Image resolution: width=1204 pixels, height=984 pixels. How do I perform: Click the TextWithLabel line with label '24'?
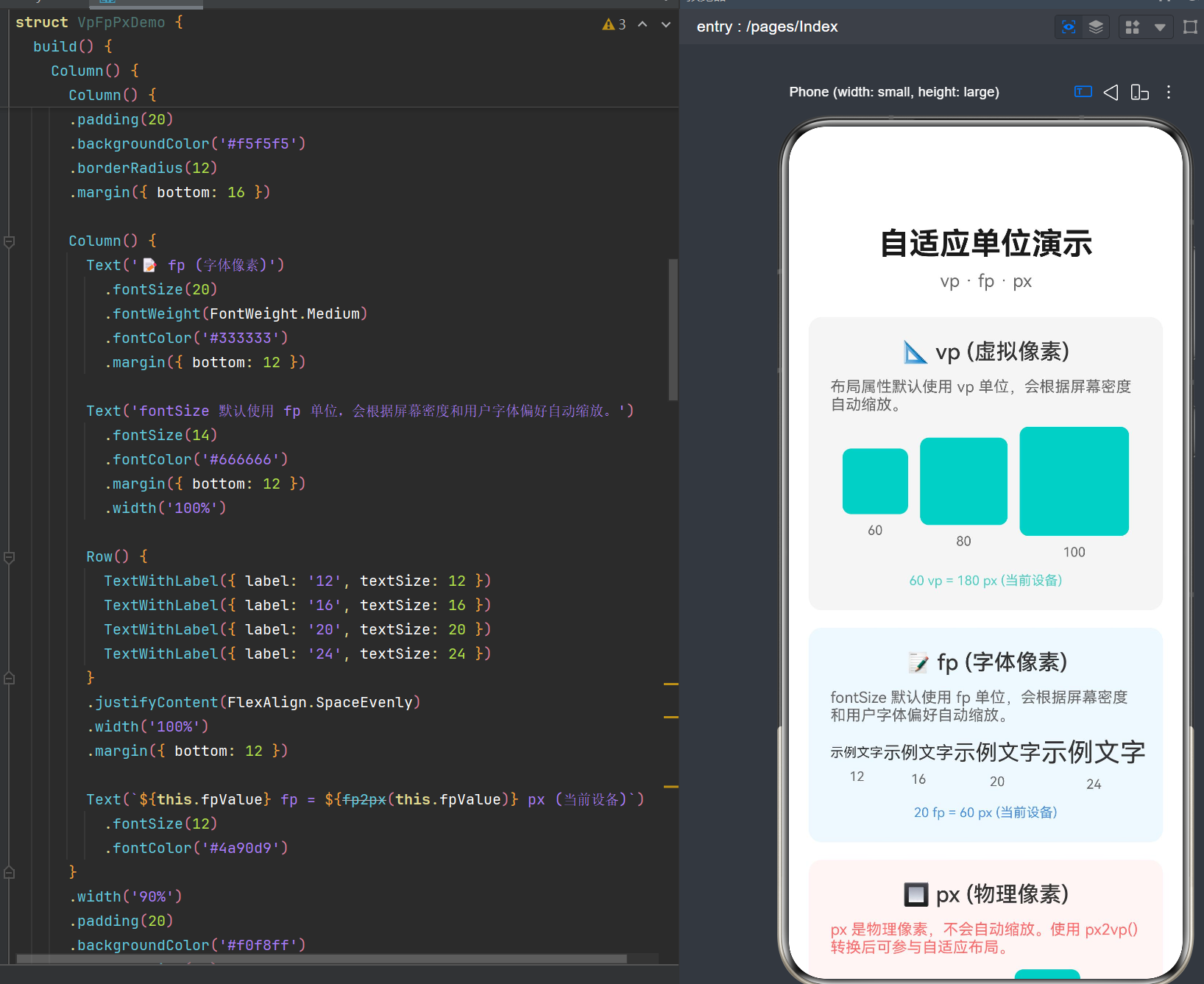click(x=297, y=654)
